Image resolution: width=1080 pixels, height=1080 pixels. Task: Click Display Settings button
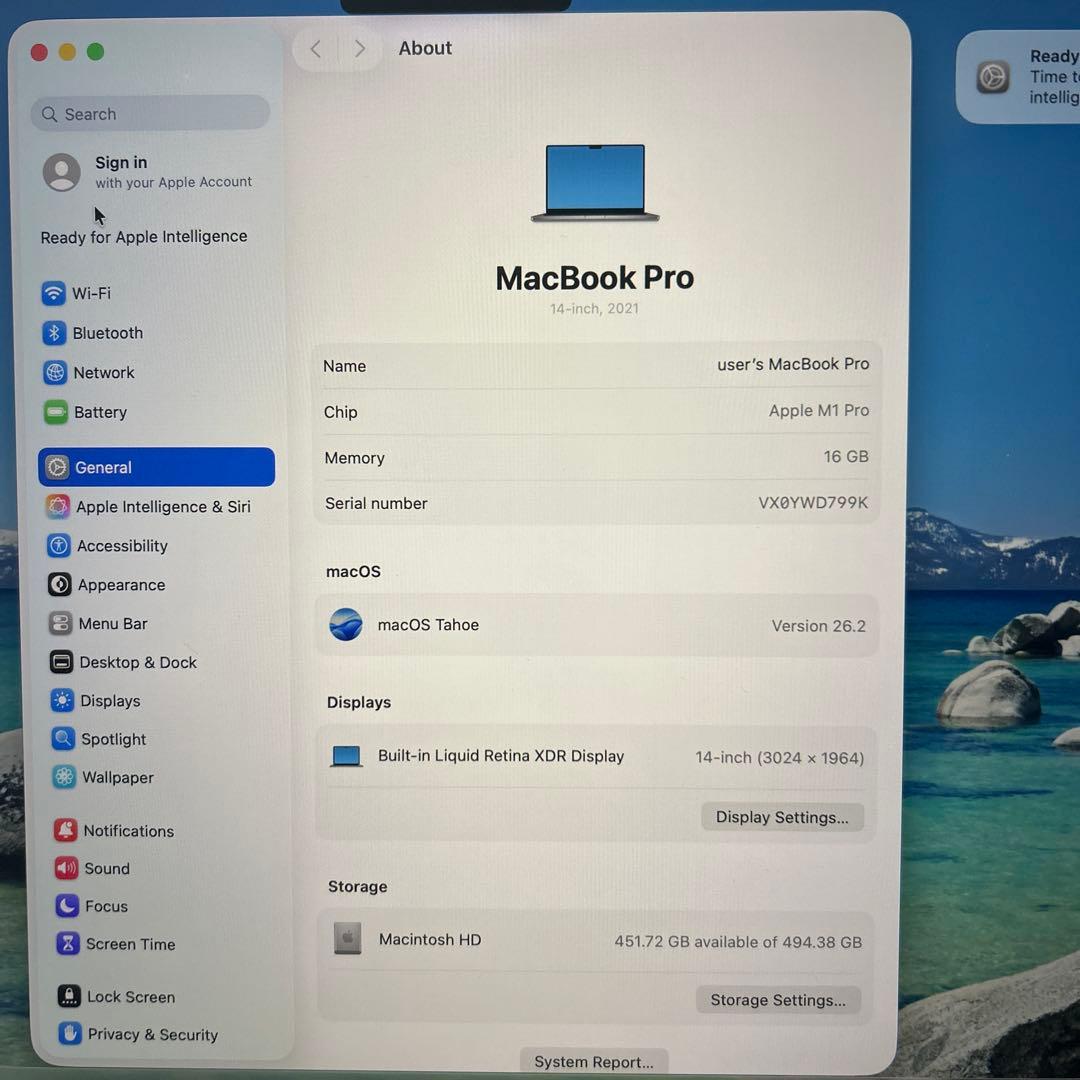coord(783,817)
